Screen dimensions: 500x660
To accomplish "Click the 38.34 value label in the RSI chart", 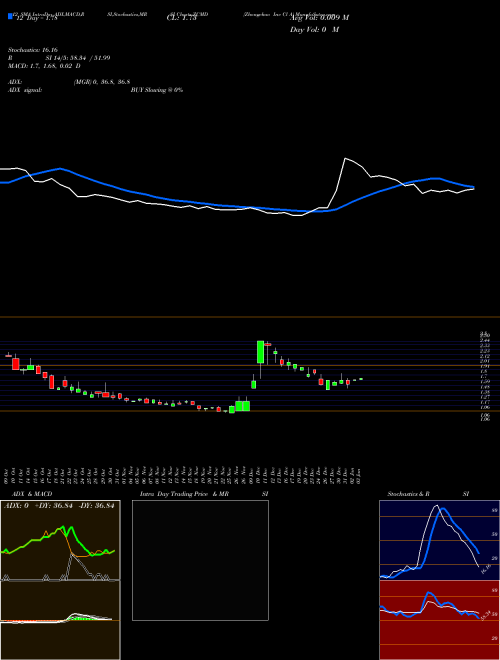I will click(485, 616).
